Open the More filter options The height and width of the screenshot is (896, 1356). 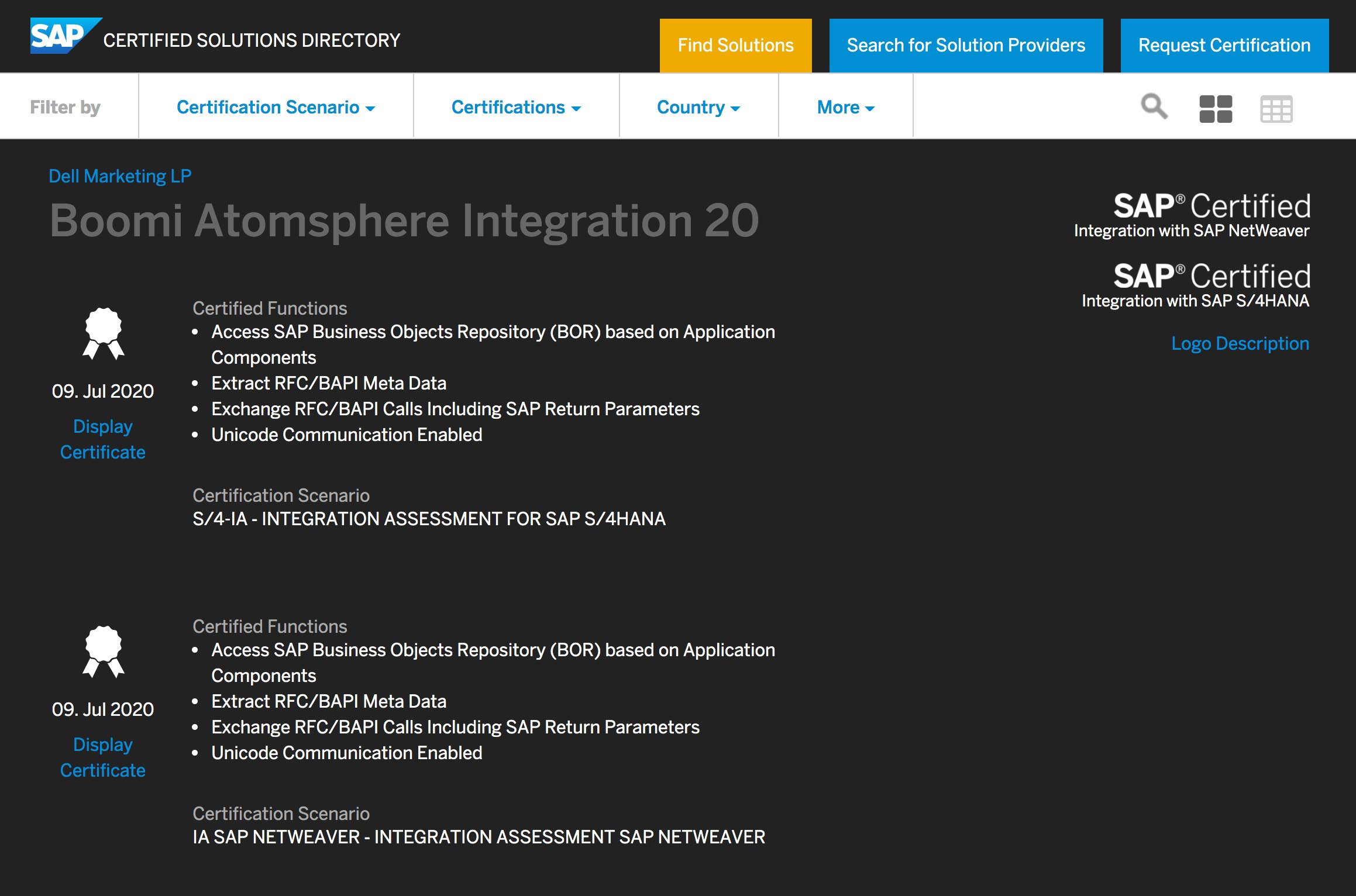pos(845,107)
